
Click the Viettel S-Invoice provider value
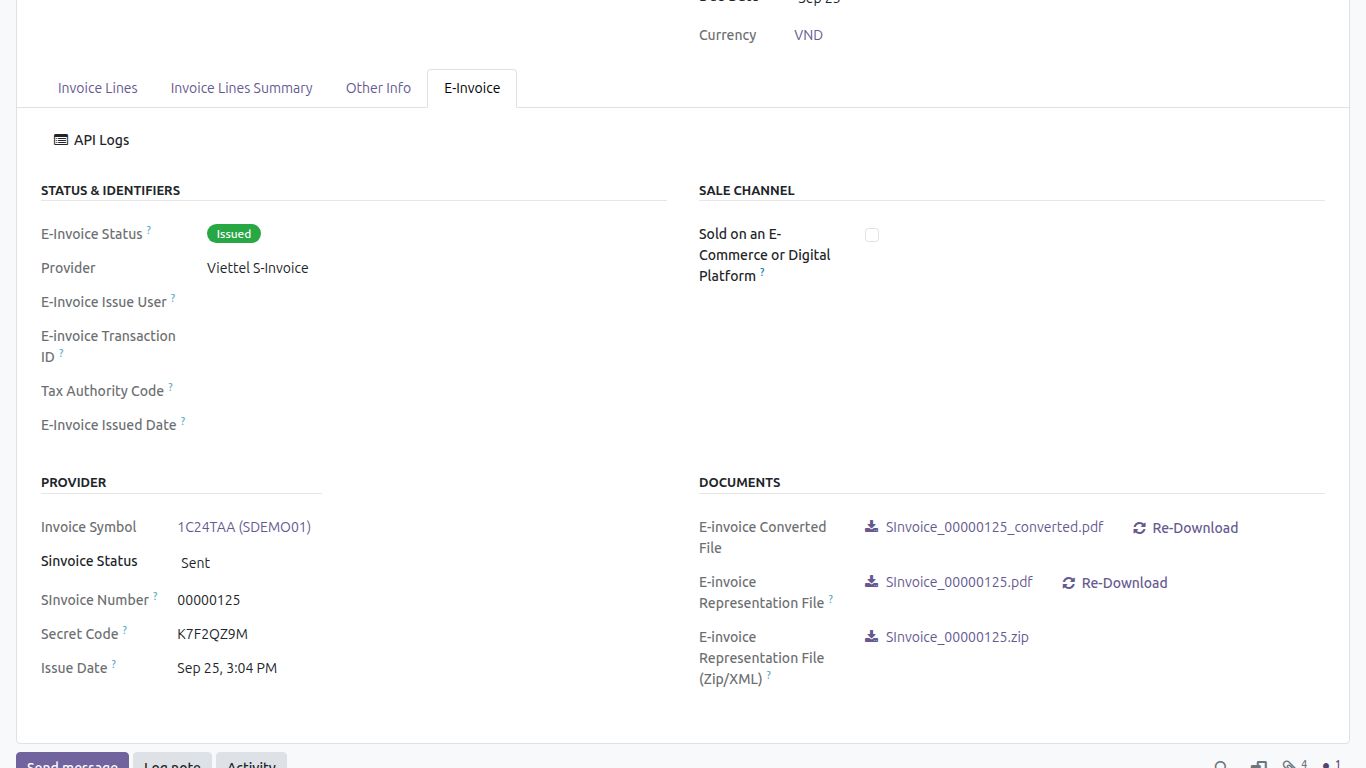click(258, 268)
